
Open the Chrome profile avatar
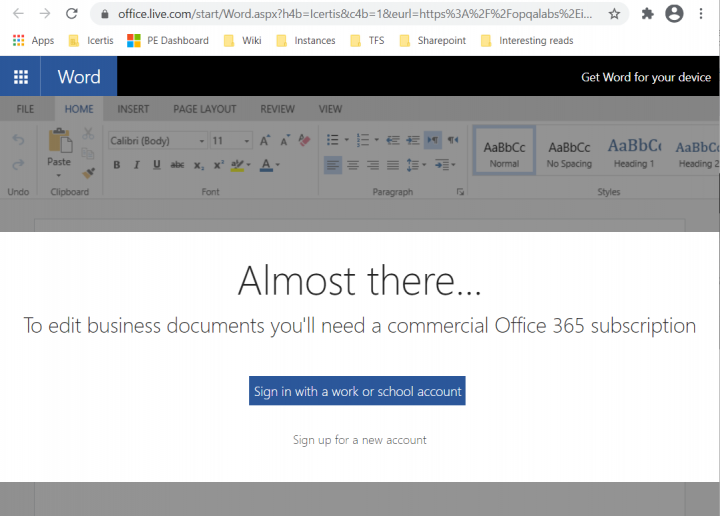[674, 14]
